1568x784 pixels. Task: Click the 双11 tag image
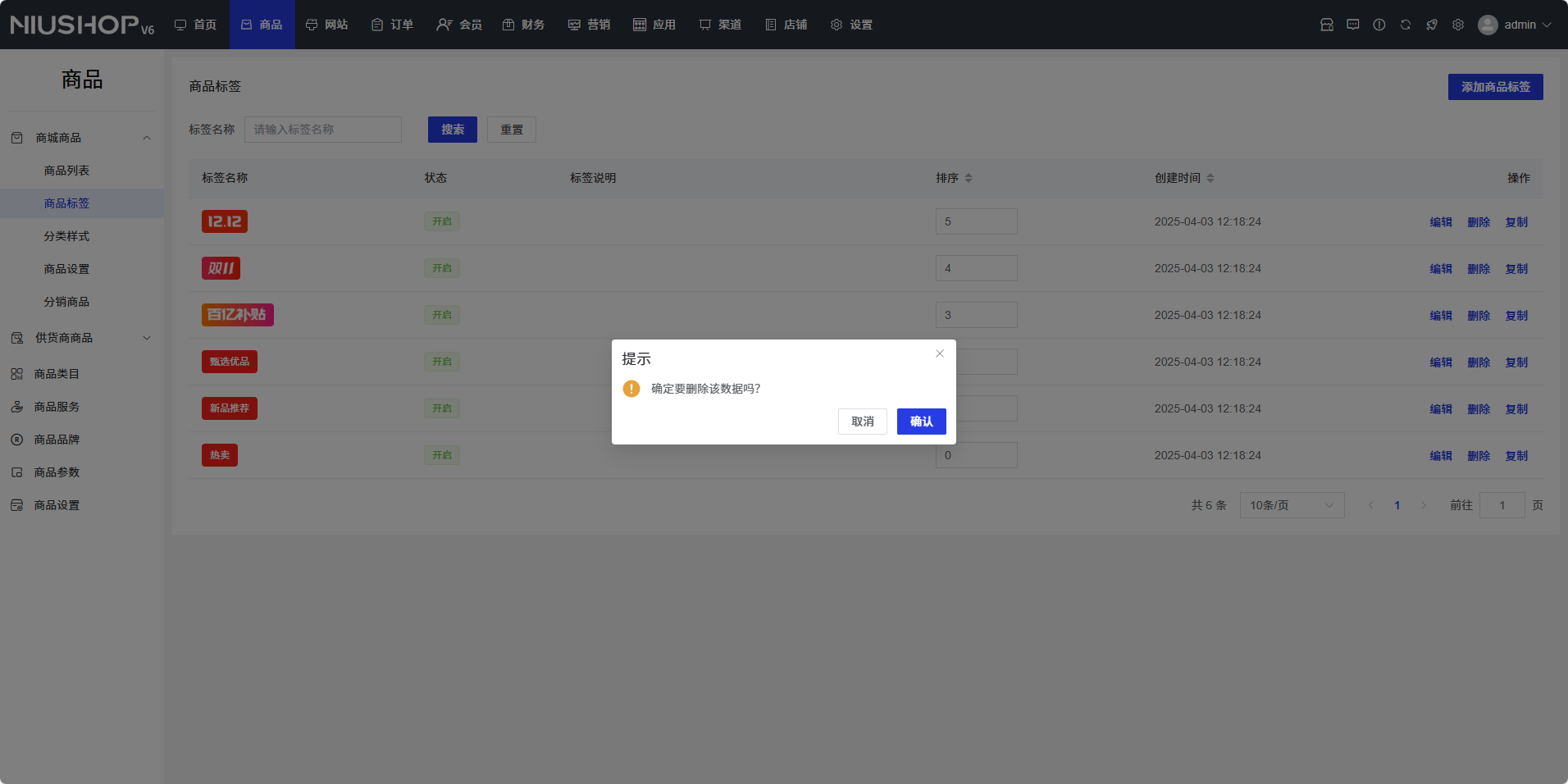[221, 268]
